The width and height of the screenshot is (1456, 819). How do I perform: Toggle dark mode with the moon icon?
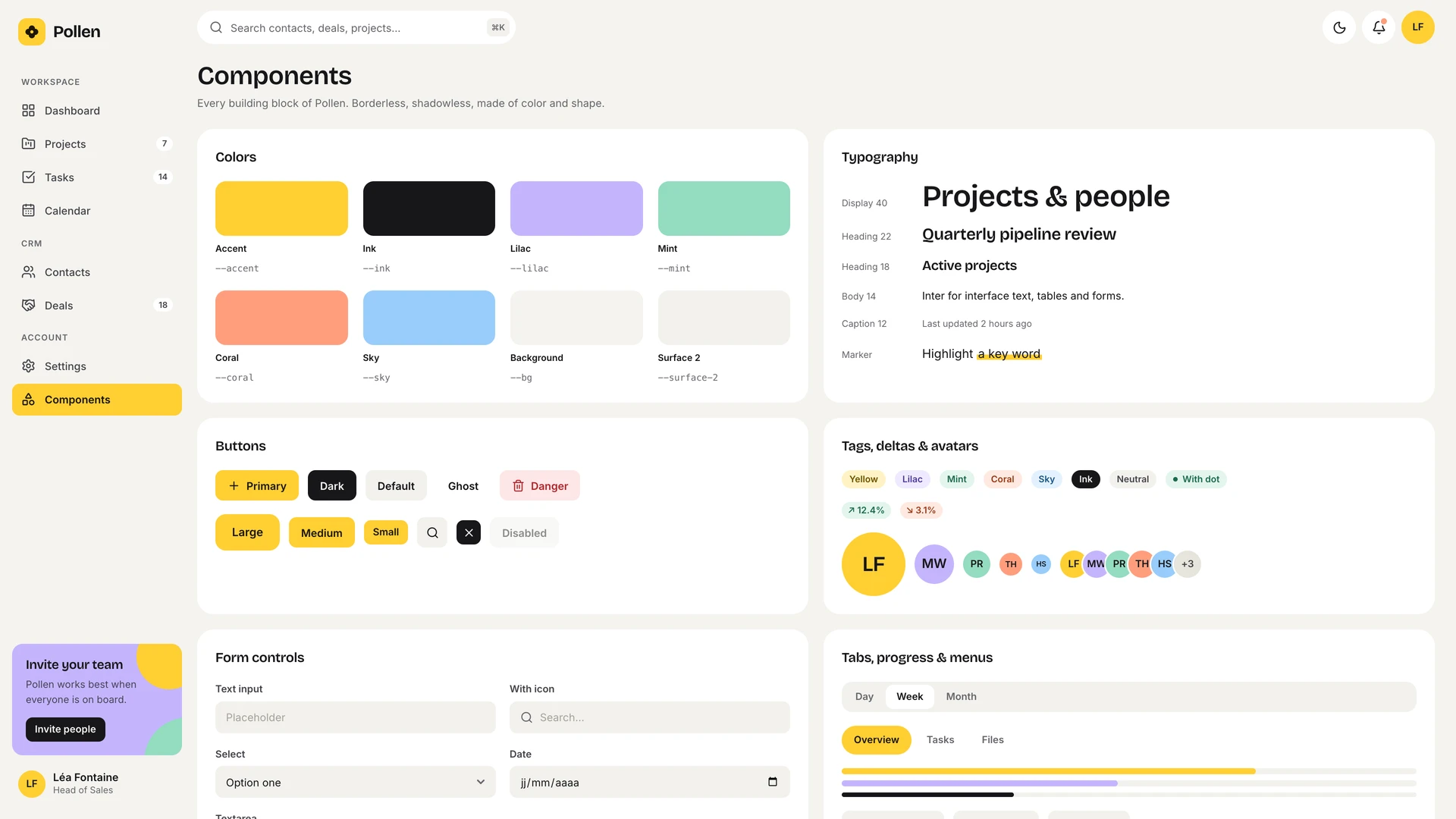click(x=1339, y=27)
